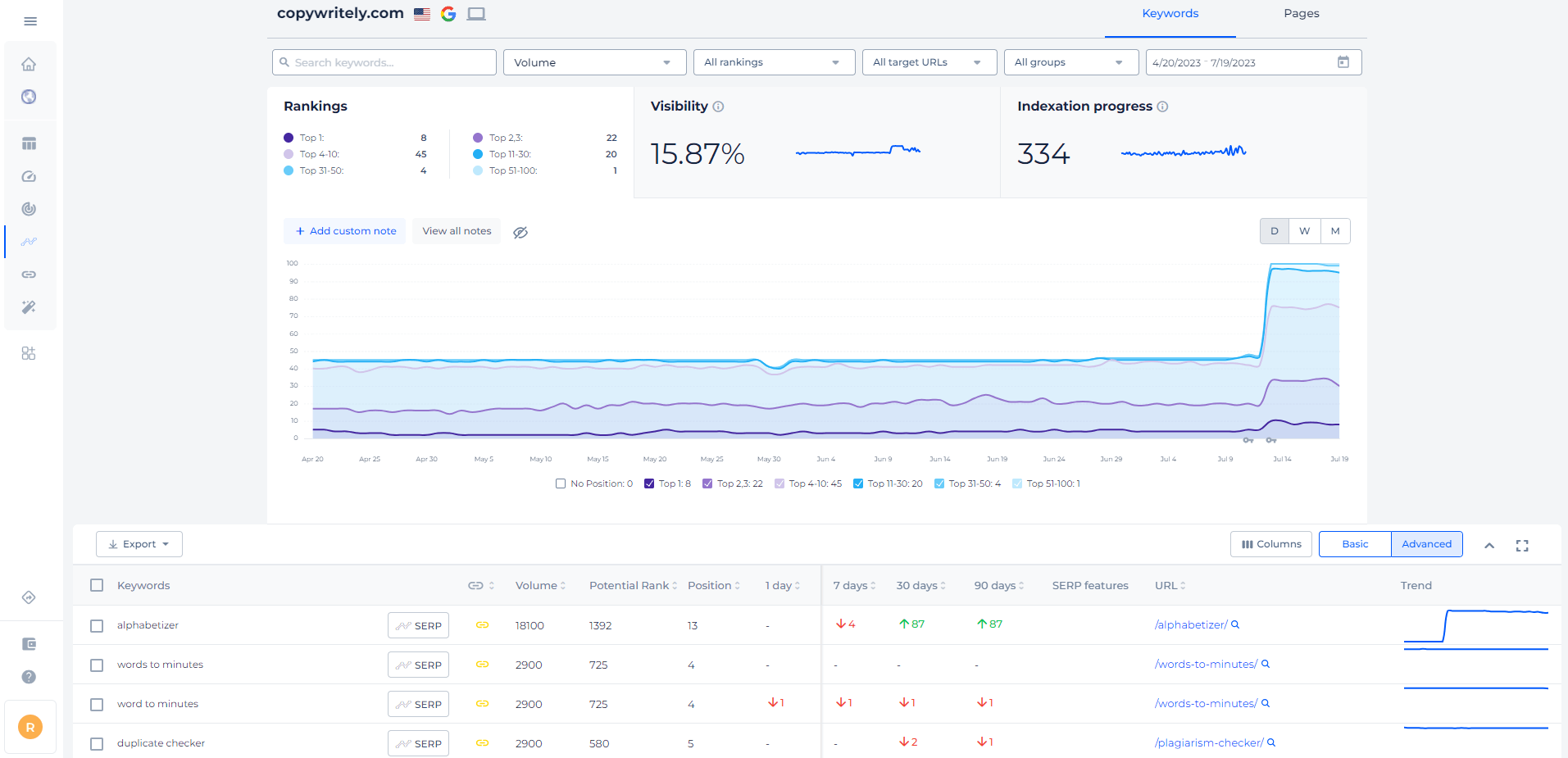Toggle Top 1 series checkbox
This screenshot has width=1568, height=758.
[x=649, y=483]
